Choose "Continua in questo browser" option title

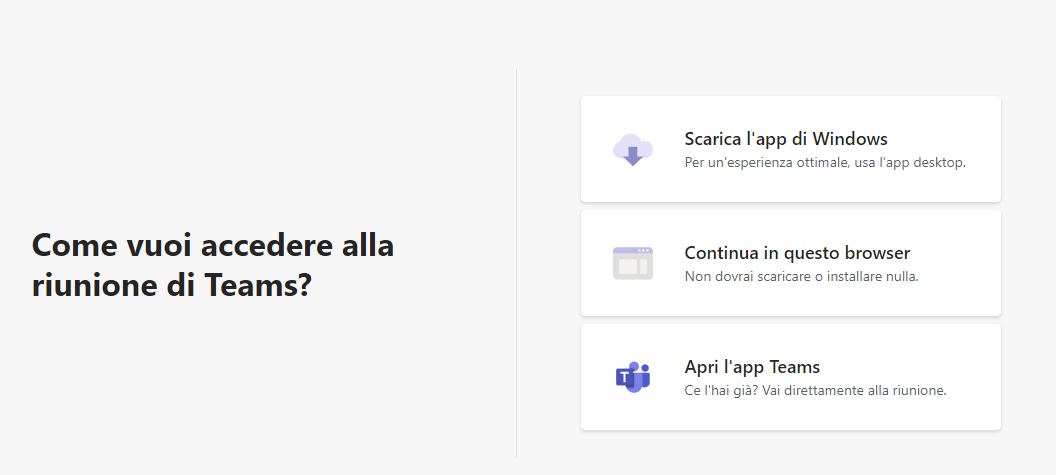(x=797, y=253)
